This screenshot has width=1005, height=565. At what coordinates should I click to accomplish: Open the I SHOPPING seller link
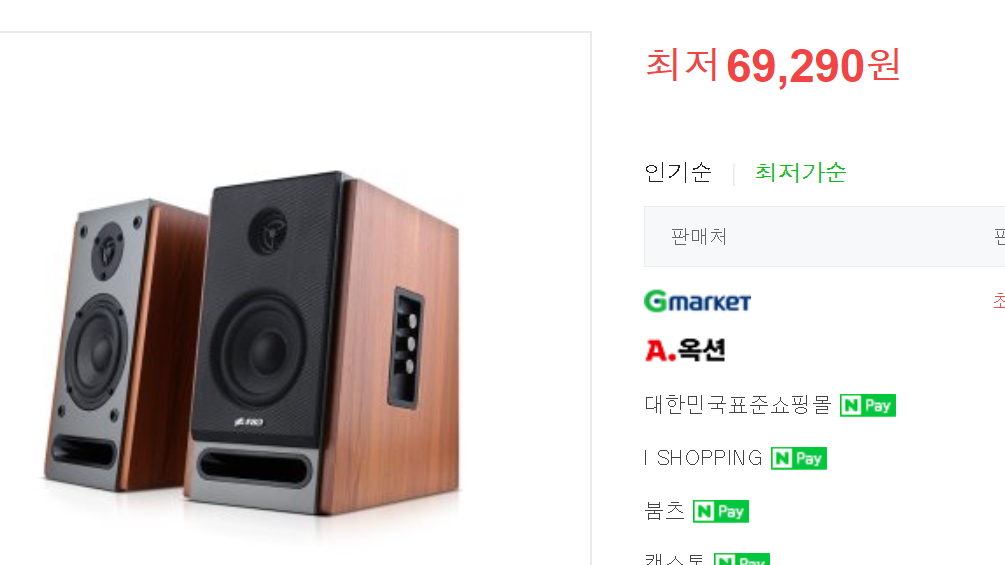(703, 458)
